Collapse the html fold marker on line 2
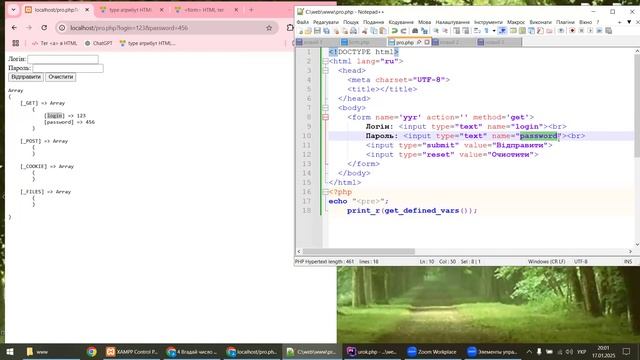Image resolution: width=640 pixels, height=360 pixels. click(325, 61)
